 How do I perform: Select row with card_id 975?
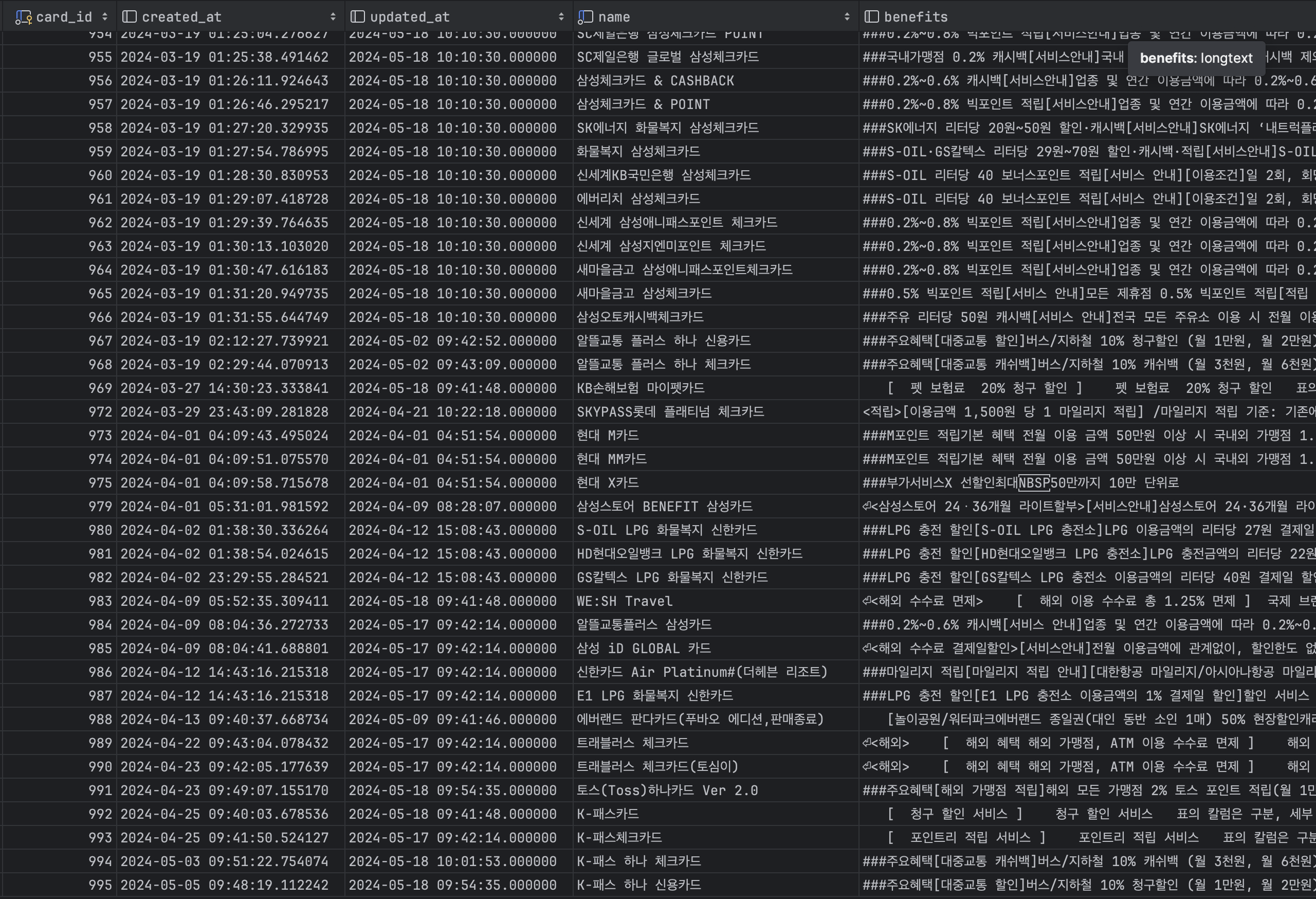(100, 482)
